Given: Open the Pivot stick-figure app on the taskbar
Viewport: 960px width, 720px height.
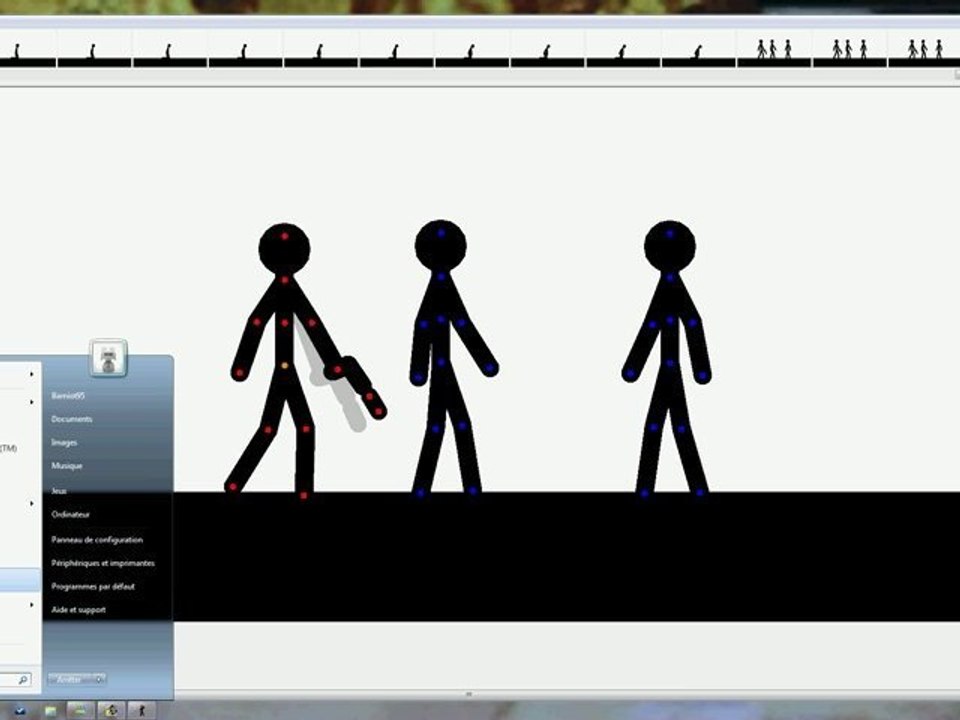Looking at the screenshot, I should tap(141, 710).
